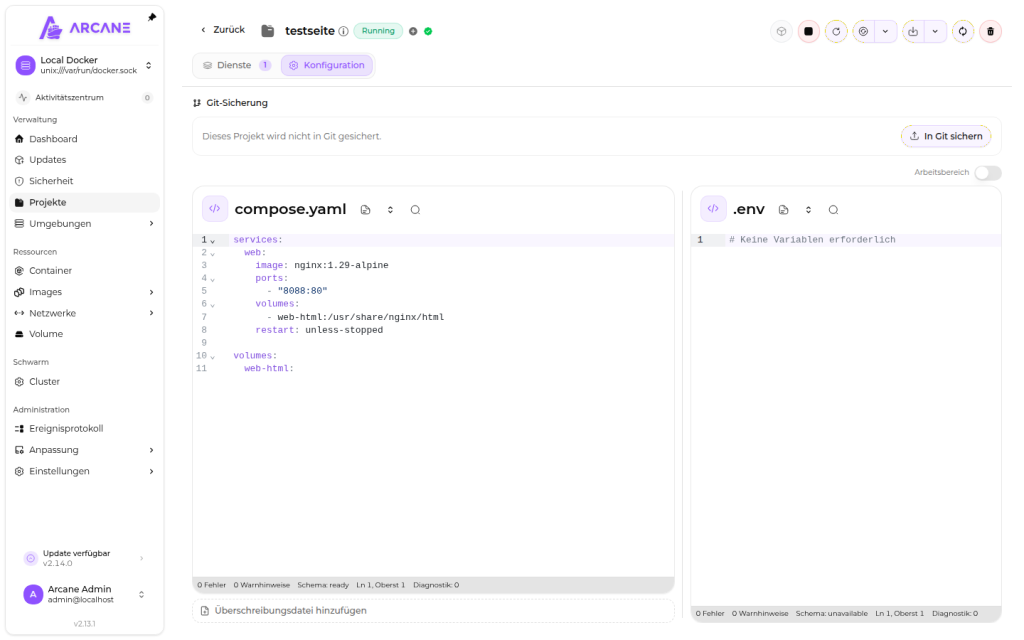Open Ereignisprotokoll in the sidebar
This screenshot has width=1024, height=640.
point(85,428)
